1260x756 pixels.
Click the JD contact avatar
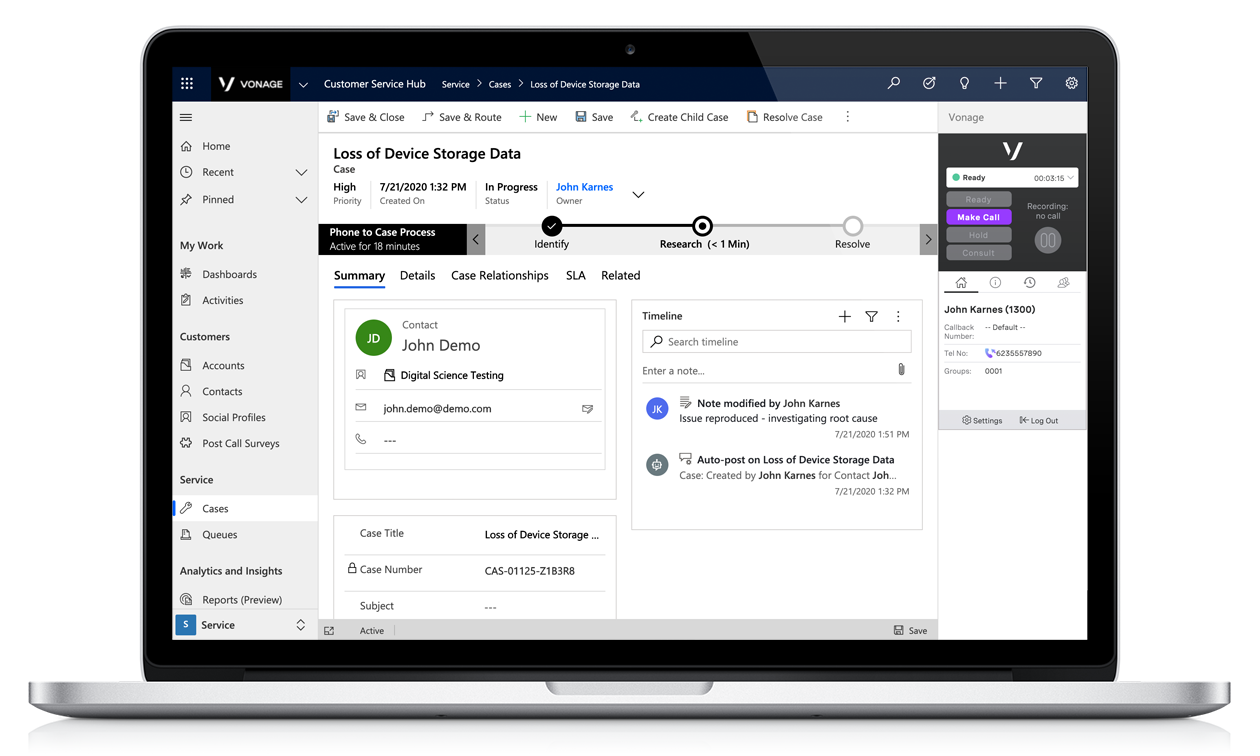click(x=374, y=338)
